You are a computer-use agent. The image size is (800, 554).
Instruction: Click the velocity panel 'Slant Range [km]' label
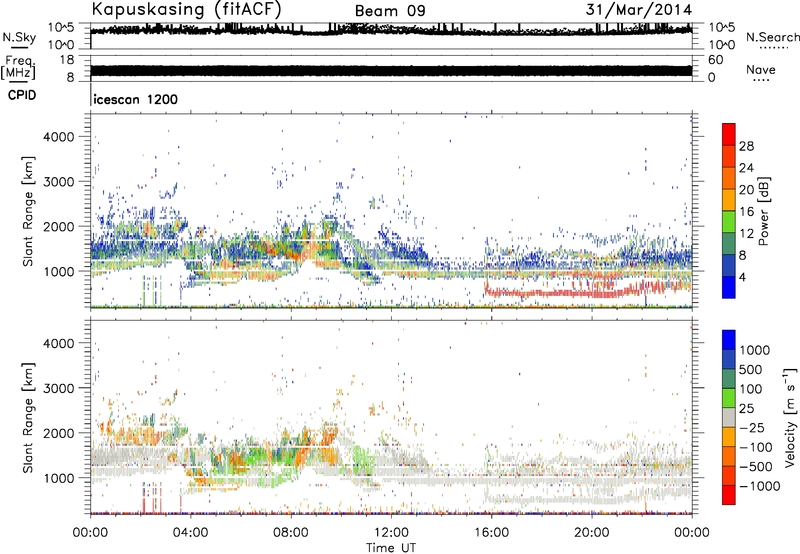tap(28, 418)
